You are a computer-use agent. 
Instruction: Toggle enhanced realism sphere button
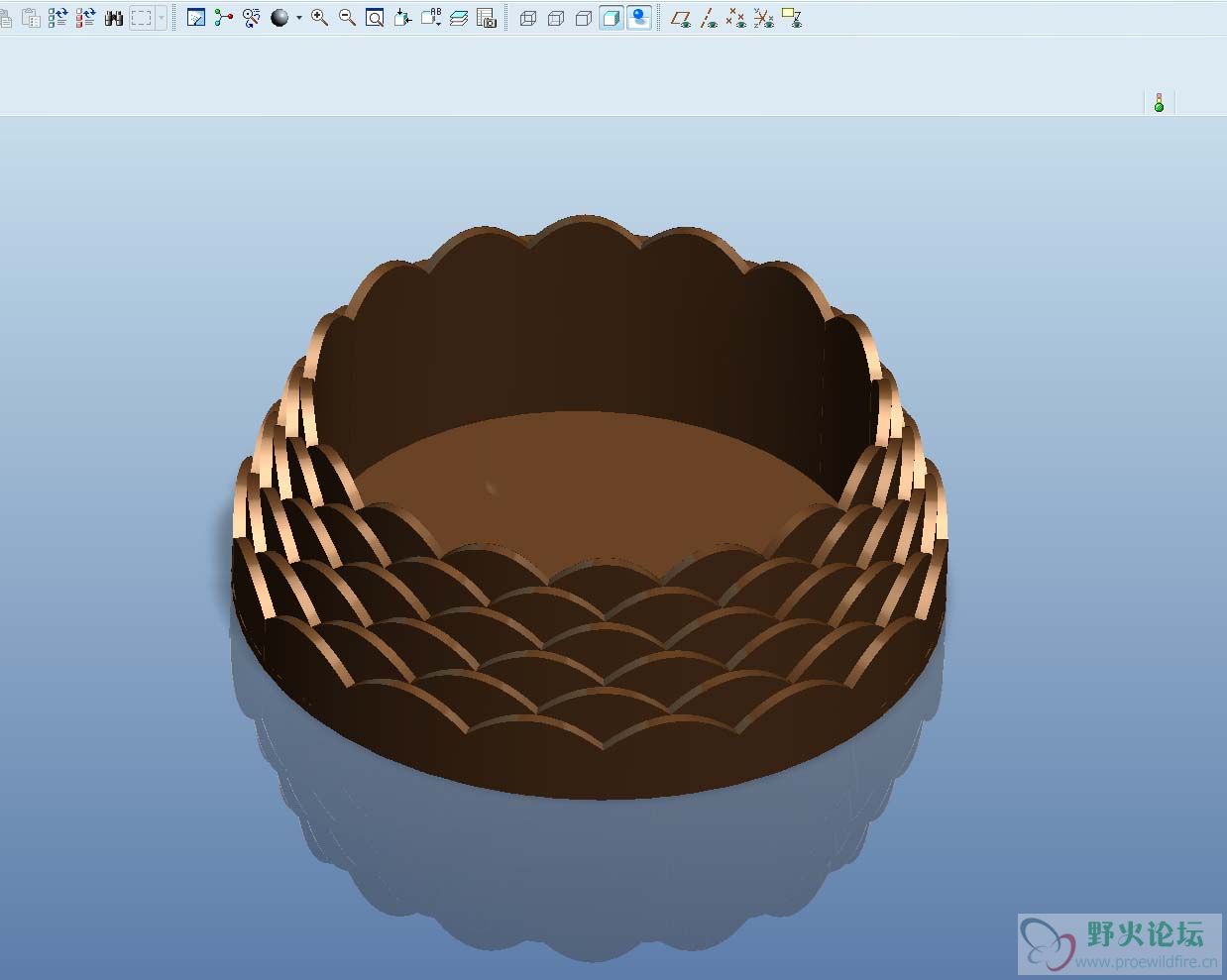640,18
